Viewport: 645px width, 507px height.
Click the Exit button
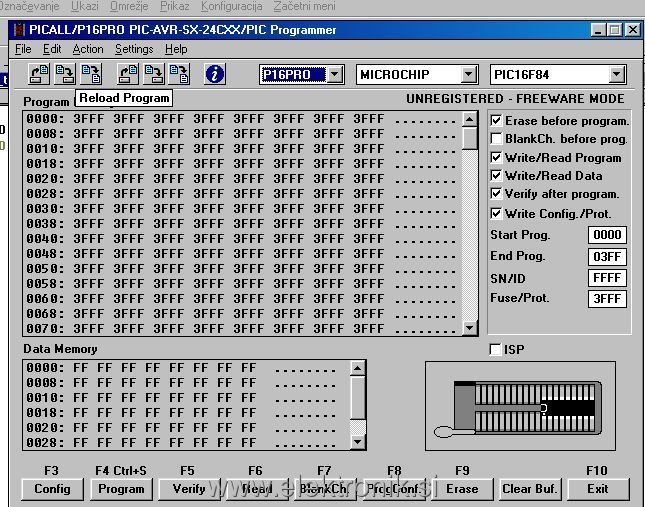pos(598,489)
